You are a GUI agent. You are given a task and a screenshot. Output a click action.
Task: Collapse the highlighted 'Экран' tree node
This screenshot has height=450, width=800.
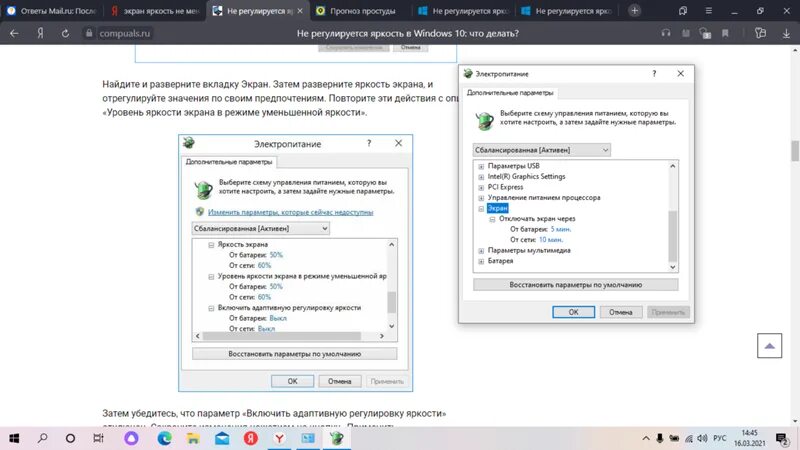[x=481, y=209]
